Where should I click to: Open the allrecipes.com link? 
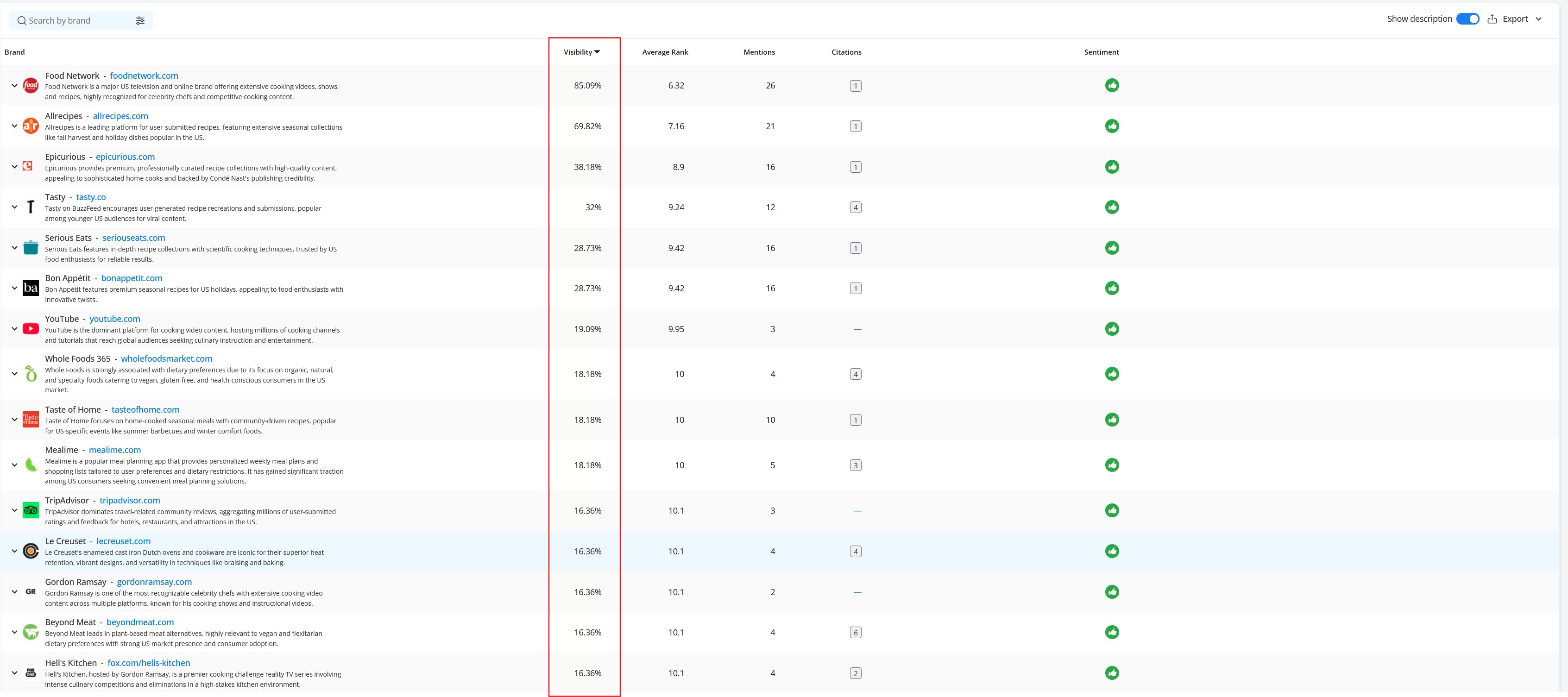tap(120, 116)
